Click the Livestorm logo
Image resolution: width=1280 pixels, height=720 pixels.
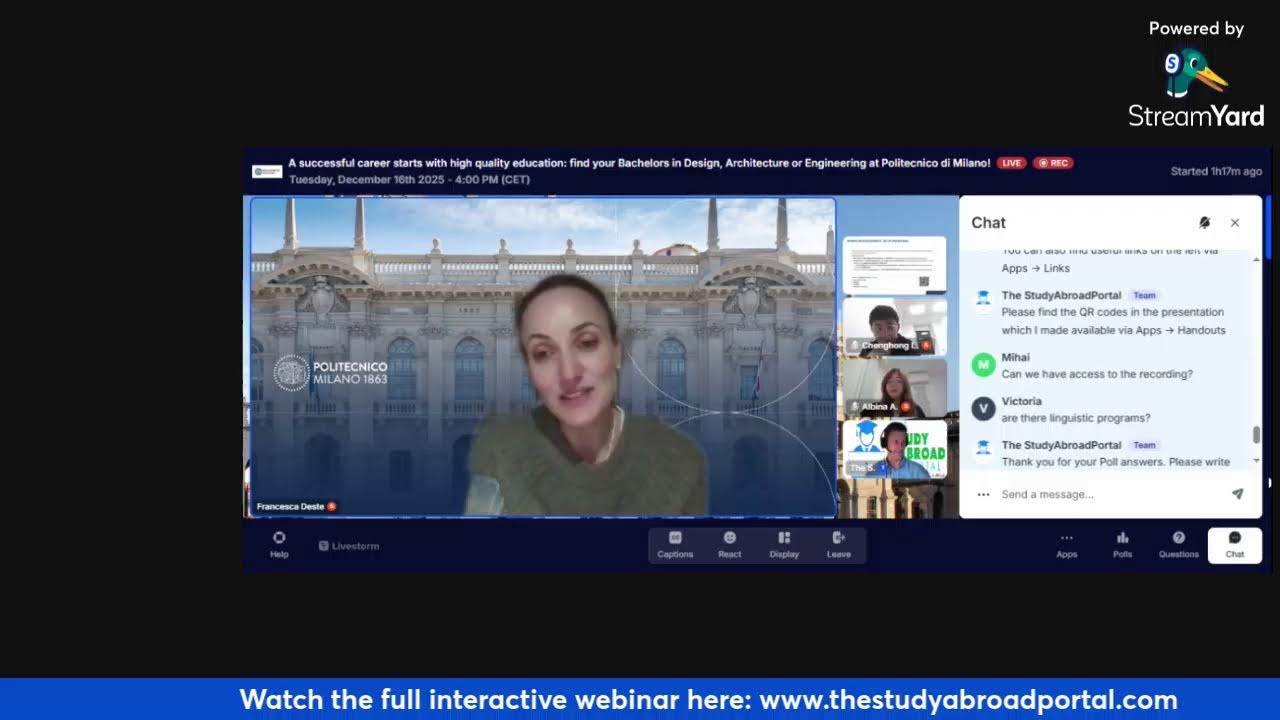pos(349,546)
